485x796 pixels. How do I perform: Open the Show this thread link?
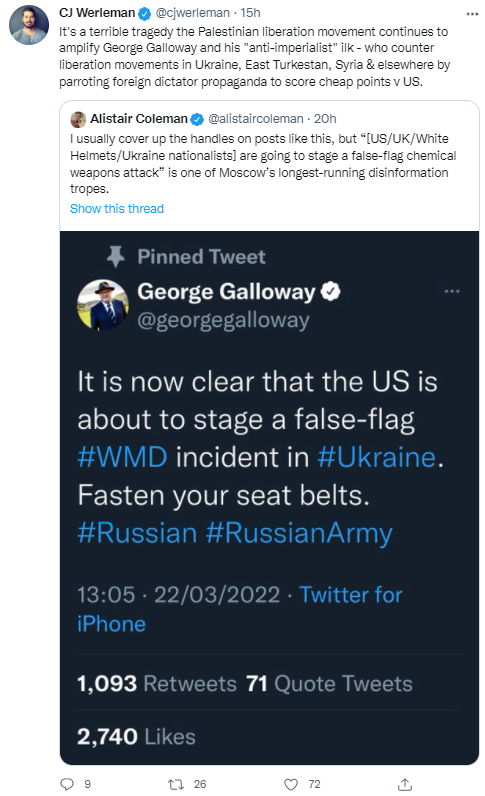117,209
